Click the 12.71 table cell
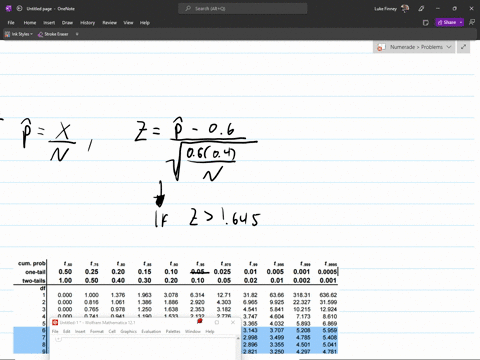 (x=224, y=295)
